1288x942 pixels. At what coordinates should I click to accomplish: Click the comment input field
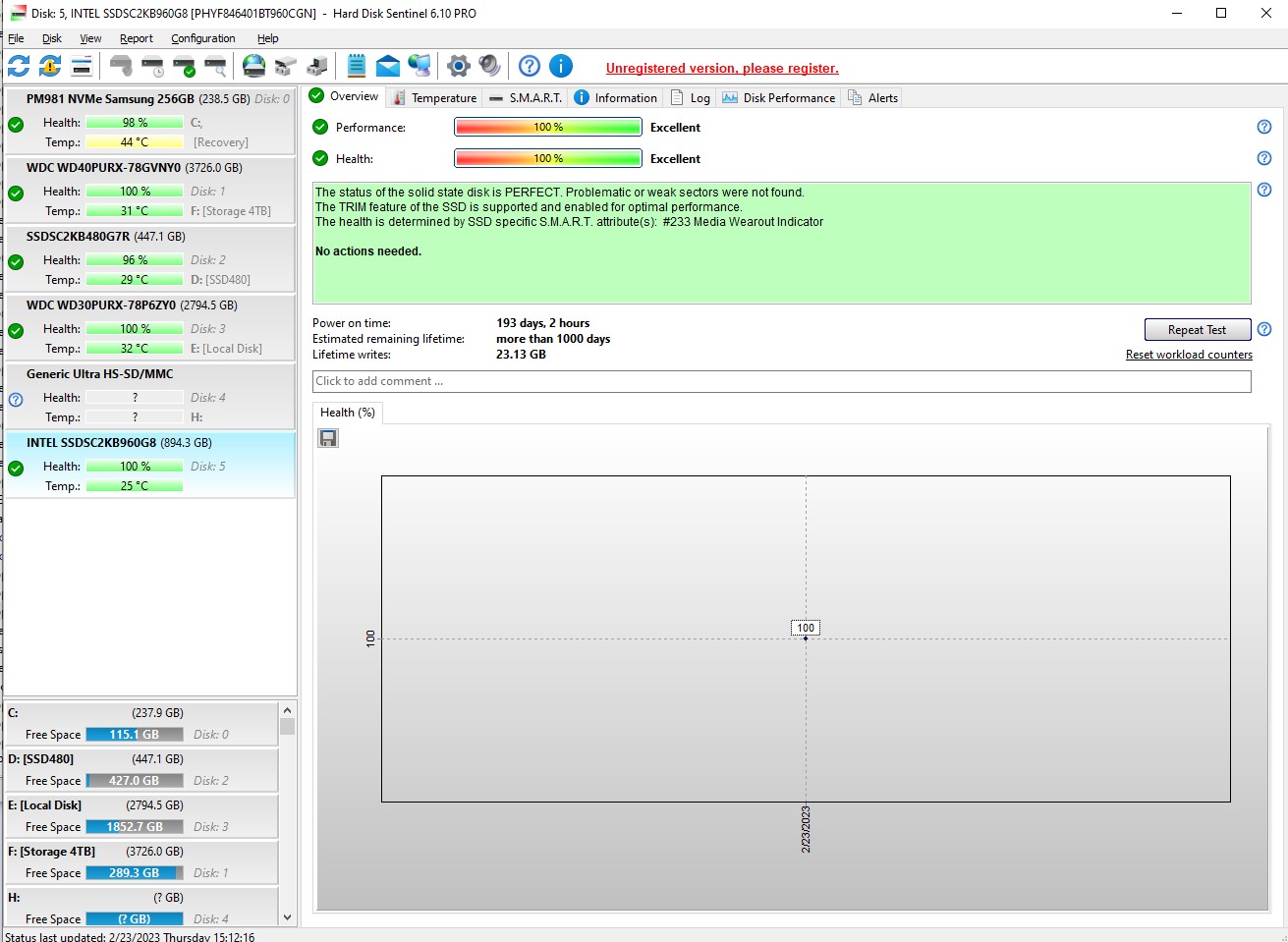click(x=781, y=381)
